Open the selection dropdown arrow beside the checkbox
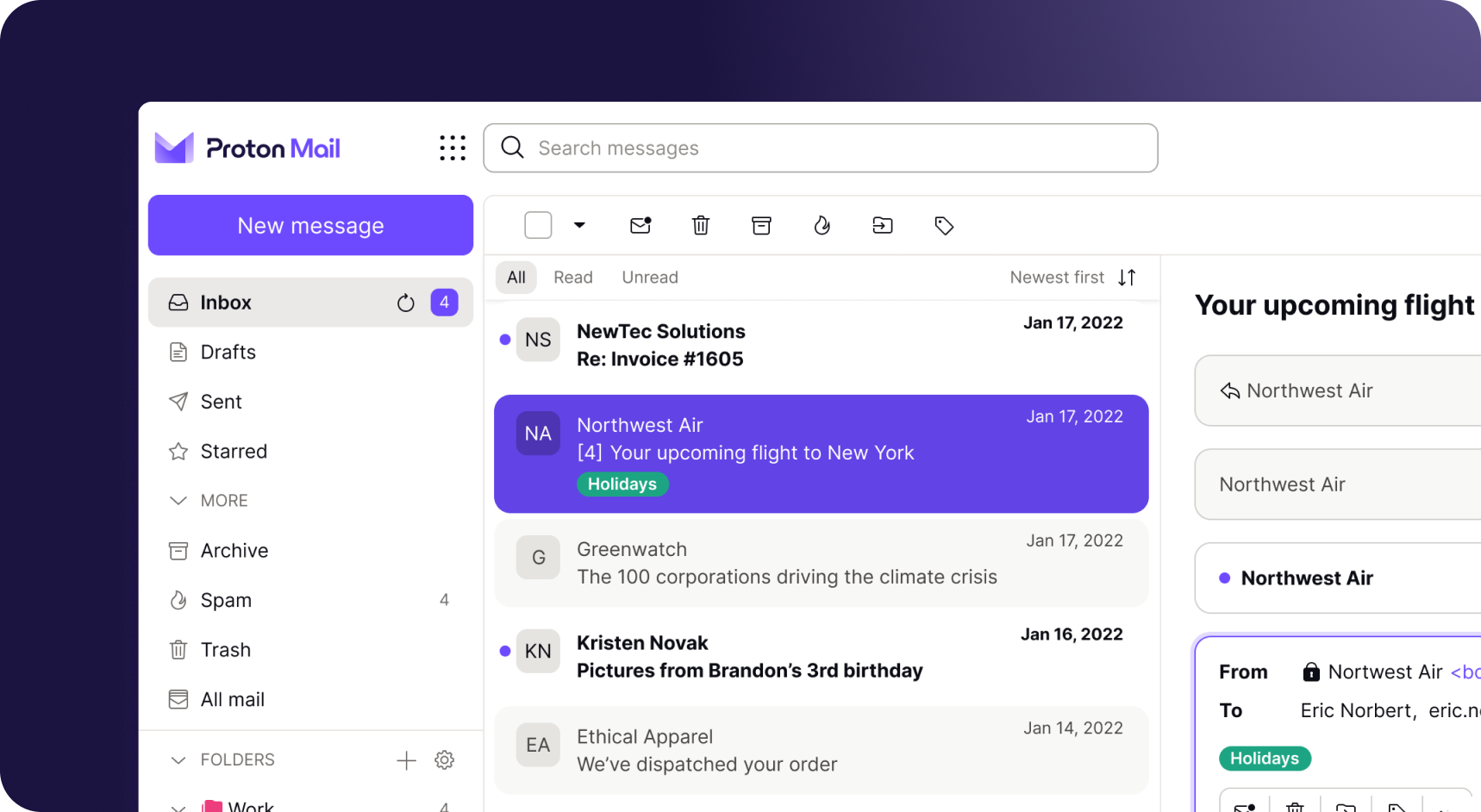Image resolution: width=1481 pixels, height=812 pixels. (x=579, y=225)
